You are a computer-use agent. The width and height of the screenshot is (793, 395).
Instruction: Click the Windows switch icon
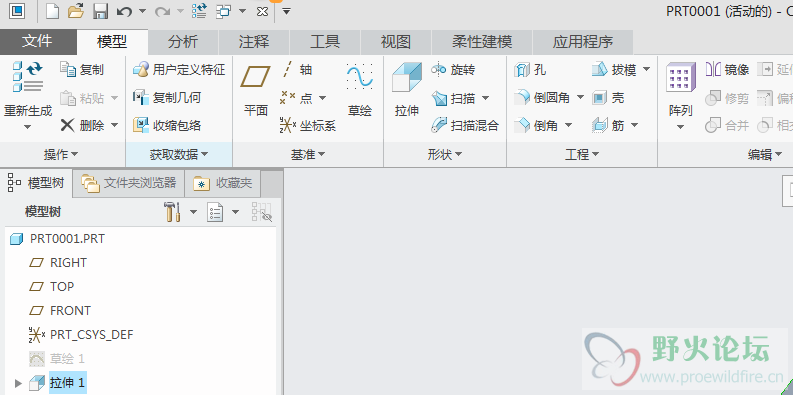[223, 11]
